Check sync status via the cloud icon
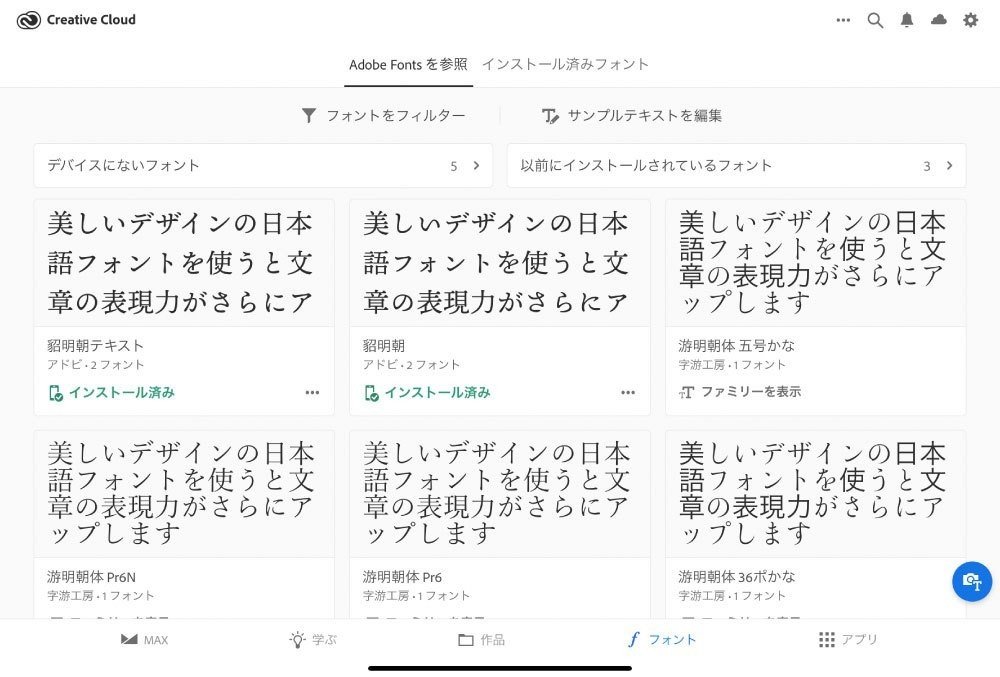This screenshot has width=1000, height=677. pyautogui.click(x=939, y=19)
